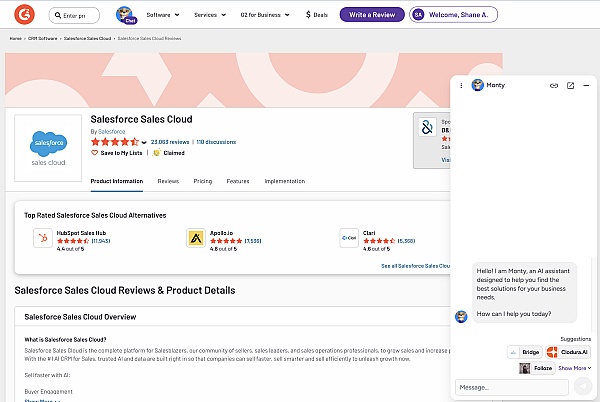The image size is (600, 402).
Task: Click the Welcome, Shane A. button
Action: (453, 15)
